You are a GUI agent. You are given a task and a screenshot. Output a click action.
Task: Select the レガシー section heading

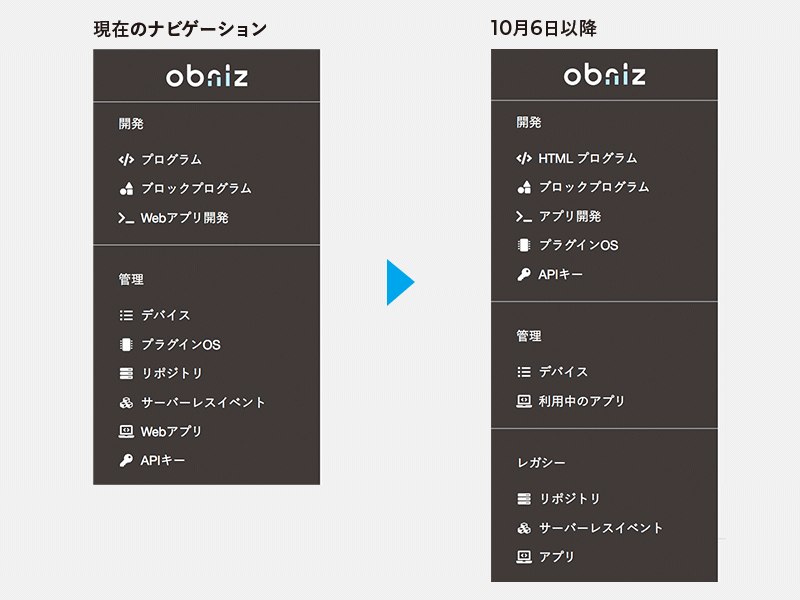[541, 463]
